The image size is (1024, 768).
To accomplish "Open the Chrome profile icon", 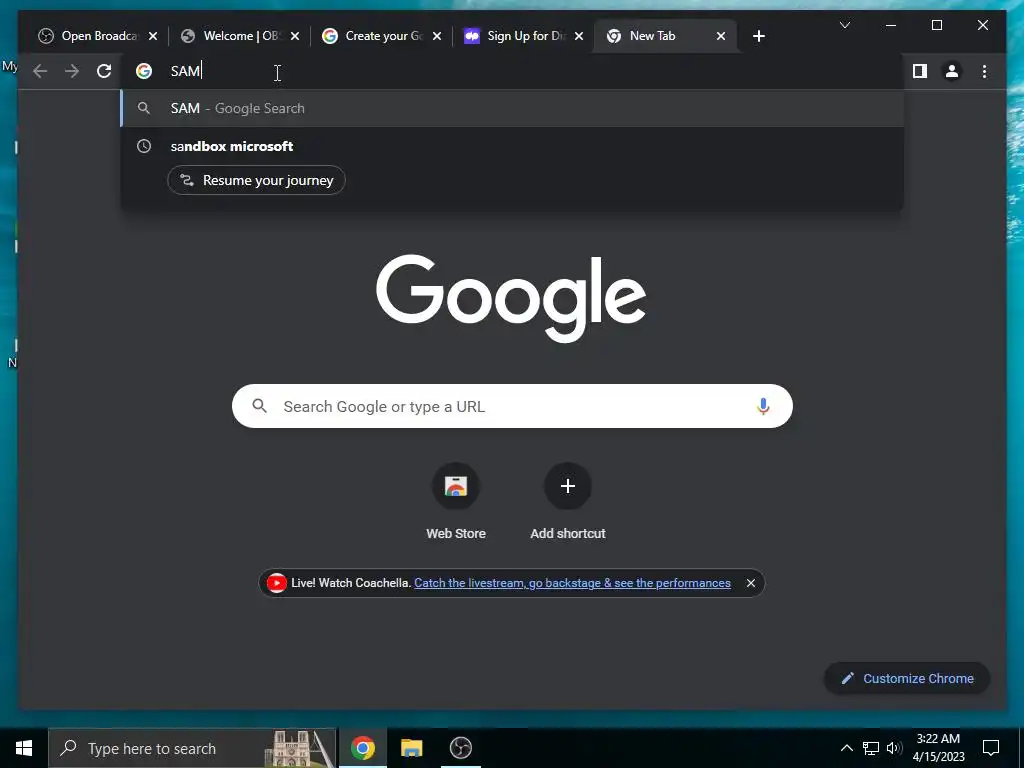I will click(x=952, y=71).
